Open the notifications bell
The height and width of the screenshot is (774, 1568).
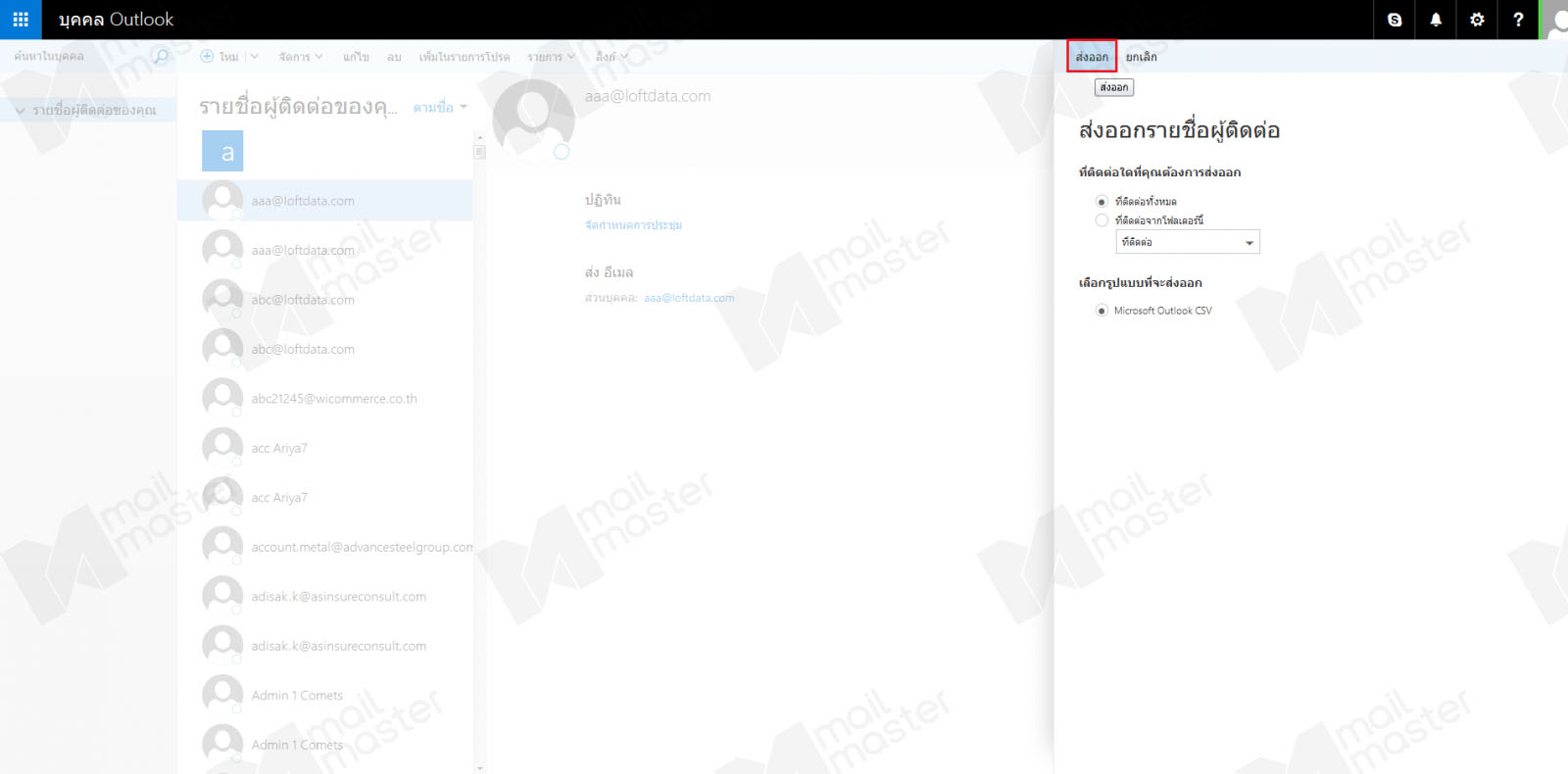coord(1436,20)
